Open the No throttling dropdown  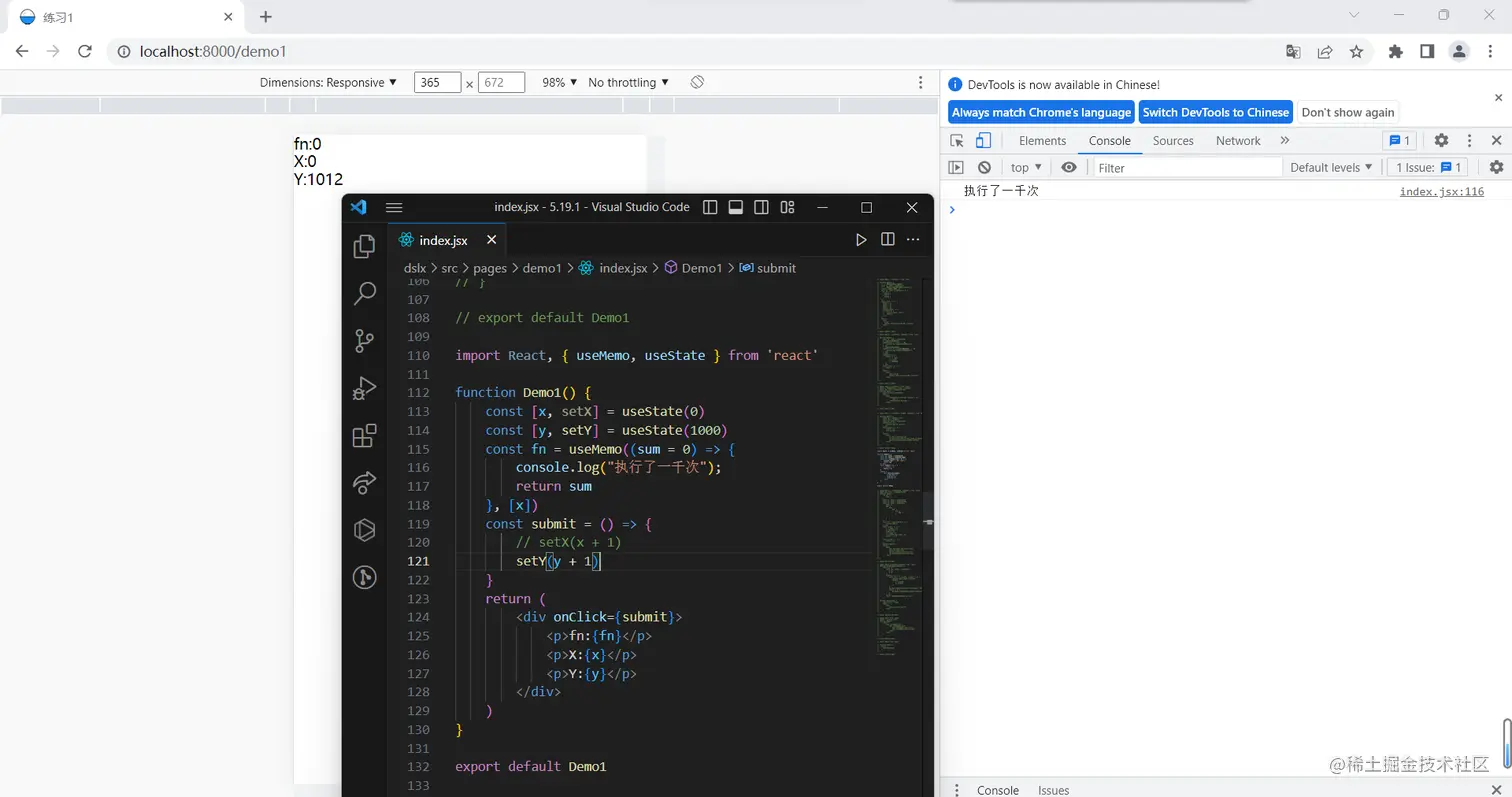(x=628, y=83)
